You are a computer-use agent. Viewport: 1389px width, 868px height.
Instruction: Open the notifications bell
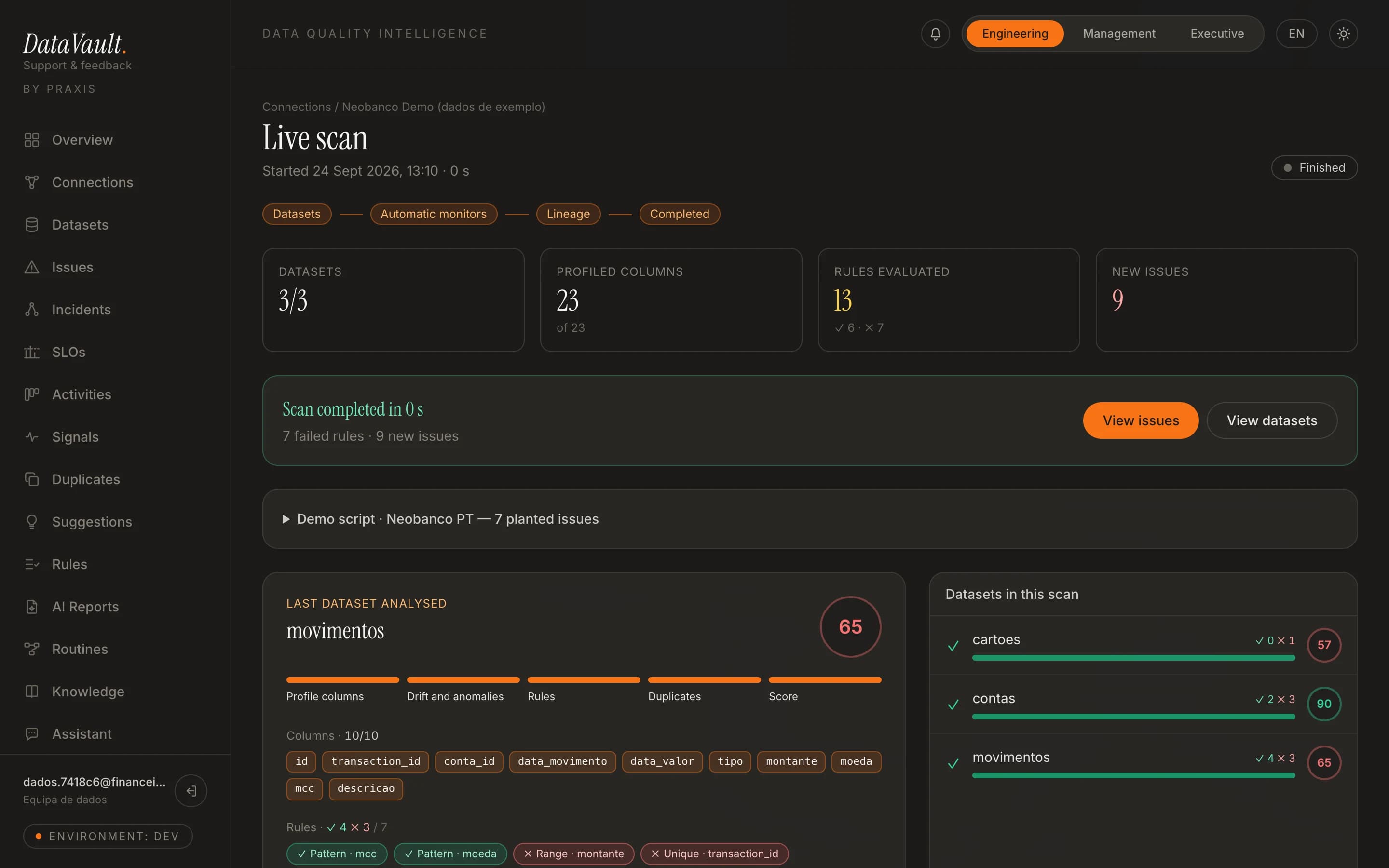click(935, 34)
